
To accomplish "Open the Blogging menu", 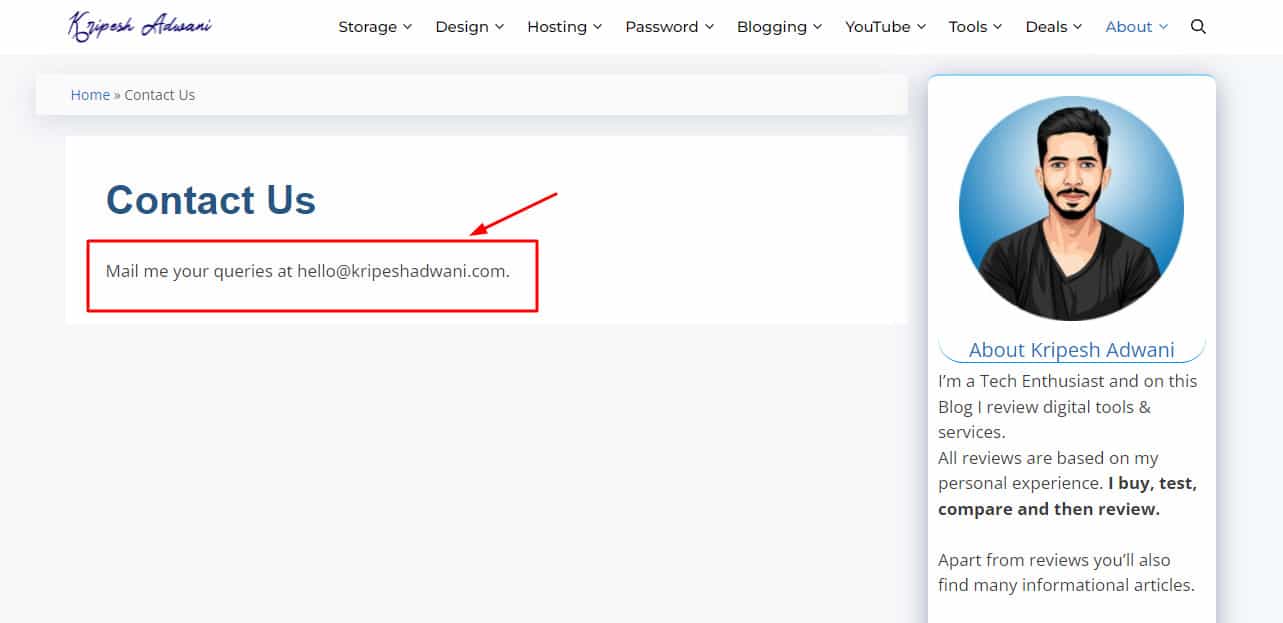I will pos(780,27).
